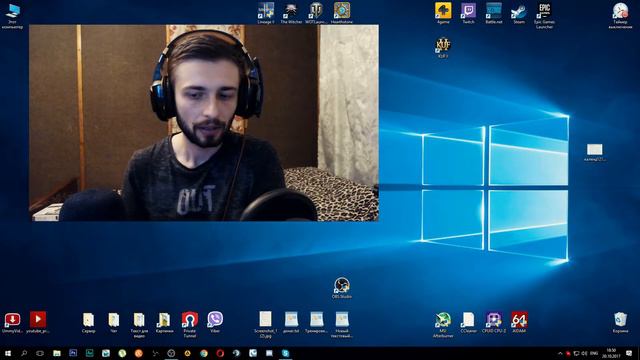Open the Viber desktop shortcut
640x360 pixels.
click(215, 322)
